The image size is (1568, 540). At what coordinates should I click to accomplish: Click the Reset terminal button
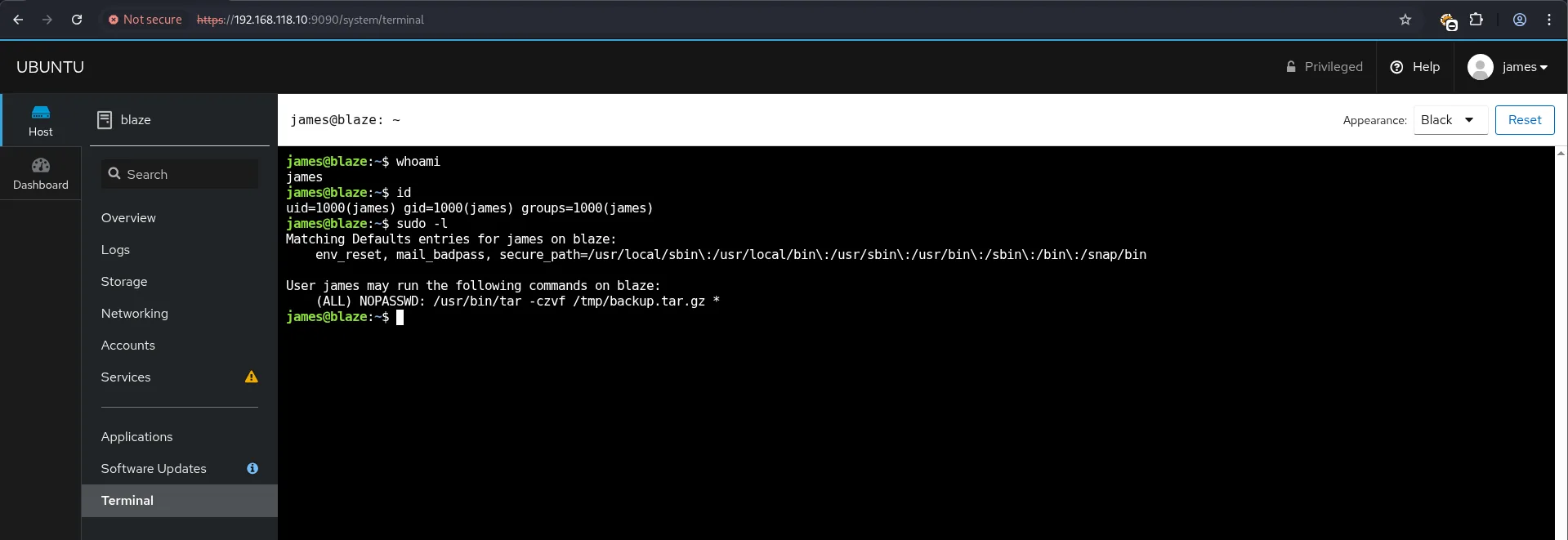(1525, 120)
